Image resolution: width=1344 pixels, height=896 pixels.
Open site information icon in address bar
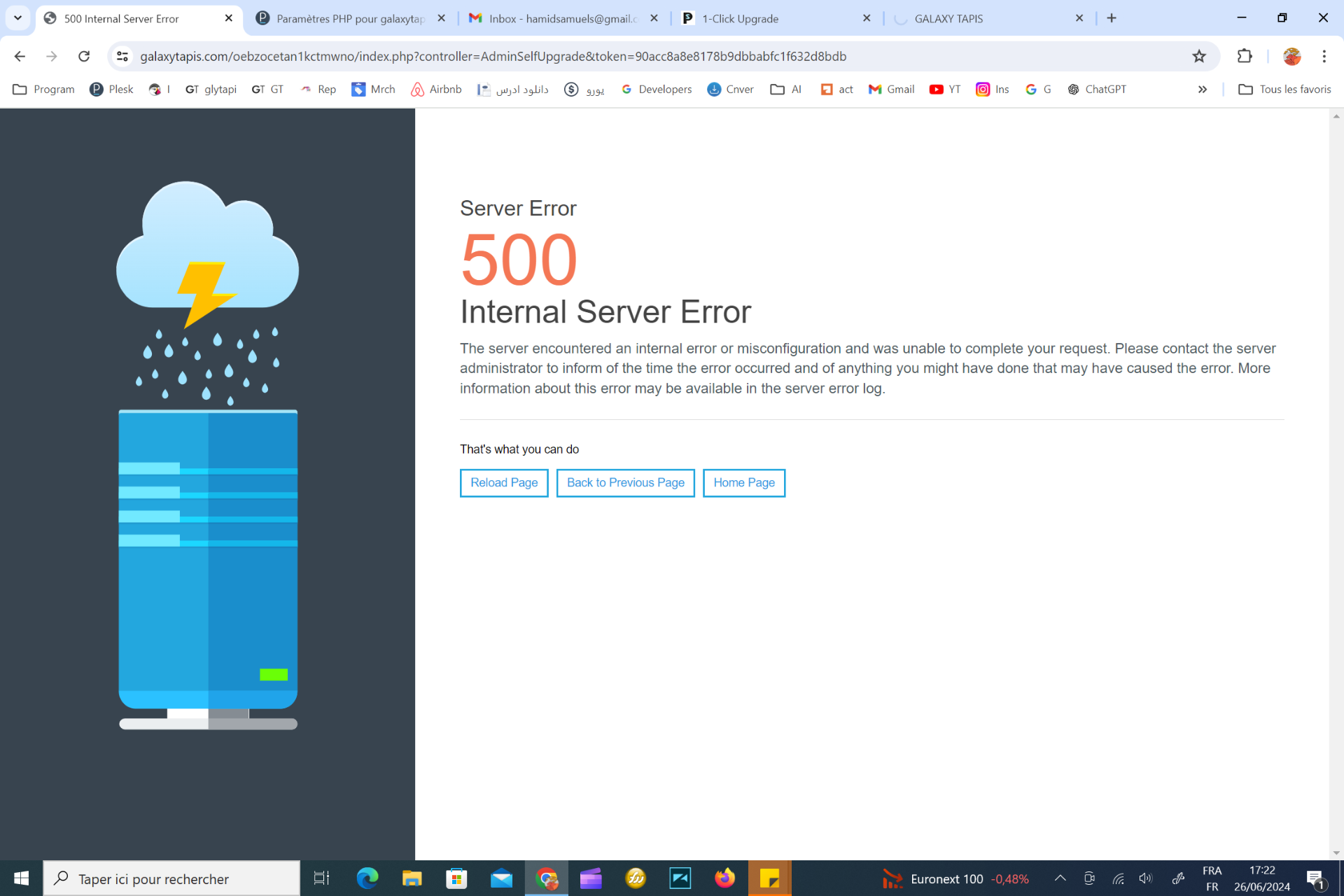(x=122, y=56)
